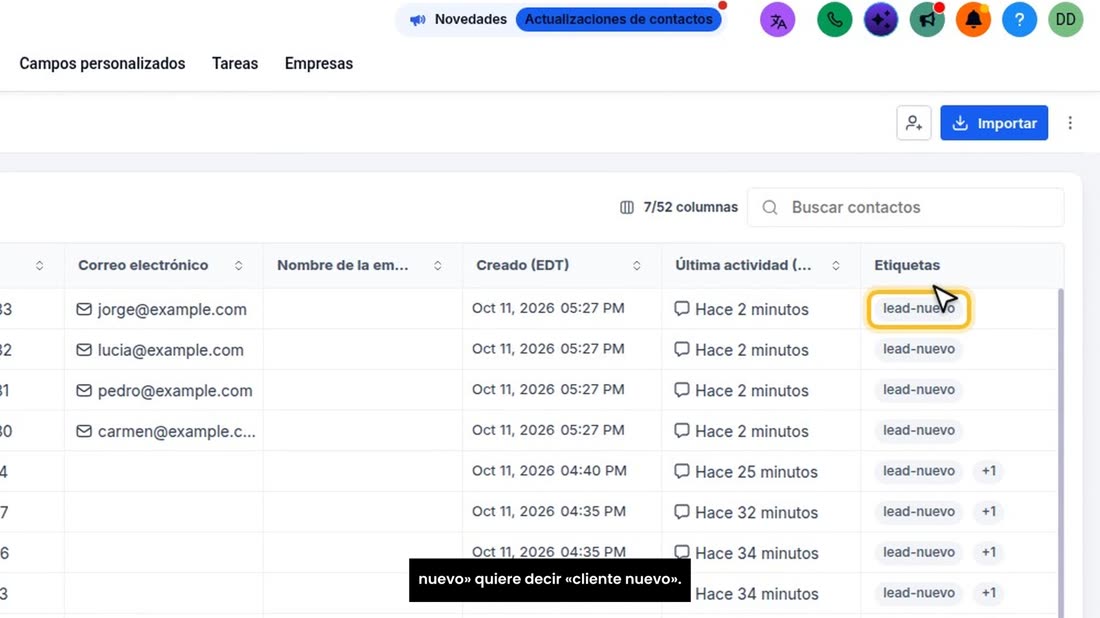Sort by Nombre de la empresa column
1100x618 pixels.
(438, 265)
